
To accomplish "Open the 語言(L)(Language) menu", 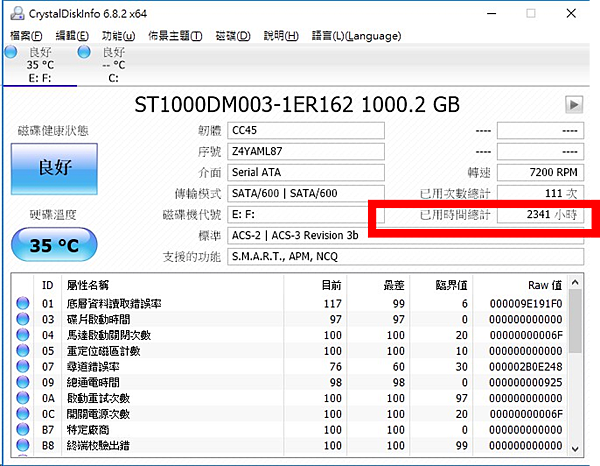I will [356, 36].
